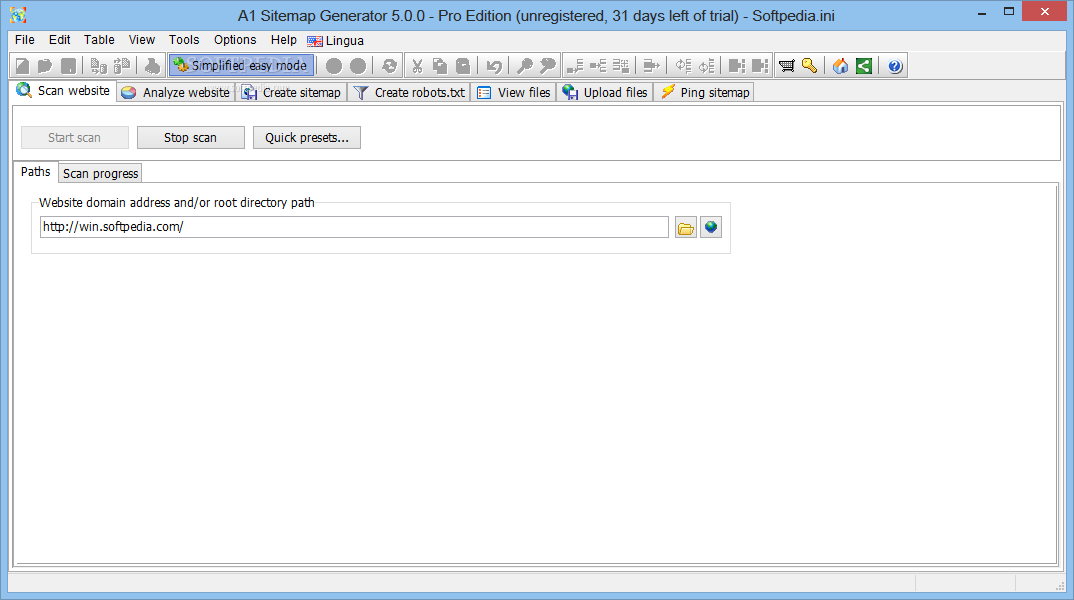
Task: Switch to the Create sitemap tab
Action: pos(292,92)
